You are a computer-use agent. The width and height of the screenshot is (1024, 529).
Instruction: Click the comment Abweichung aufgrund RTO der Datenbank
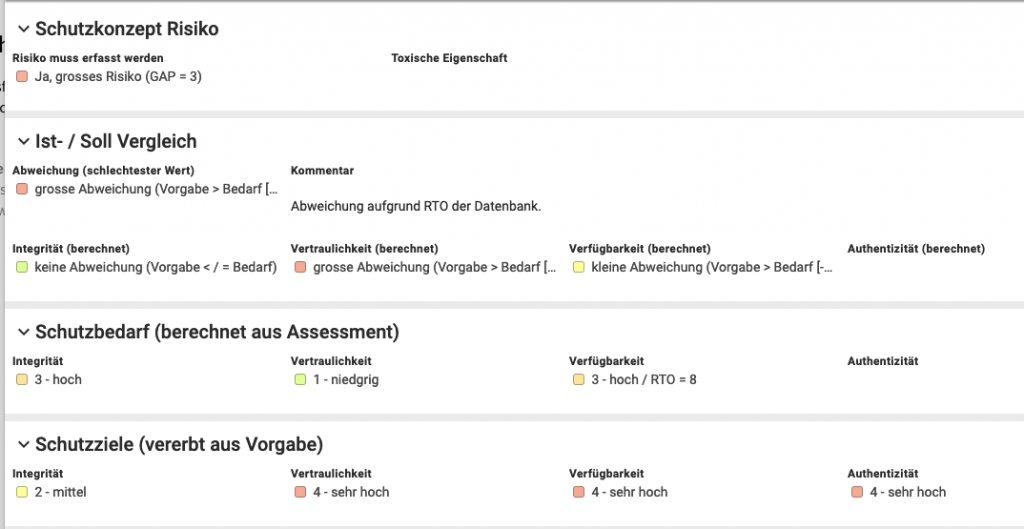click(416, 206)
